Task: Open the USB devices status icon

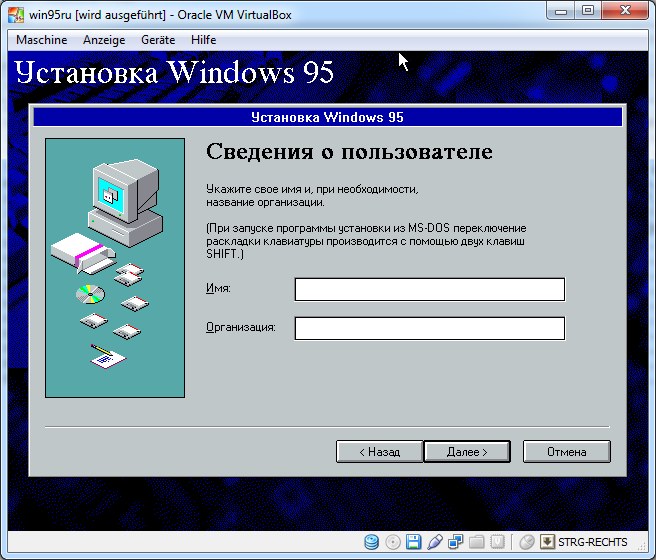Action: 434,542
